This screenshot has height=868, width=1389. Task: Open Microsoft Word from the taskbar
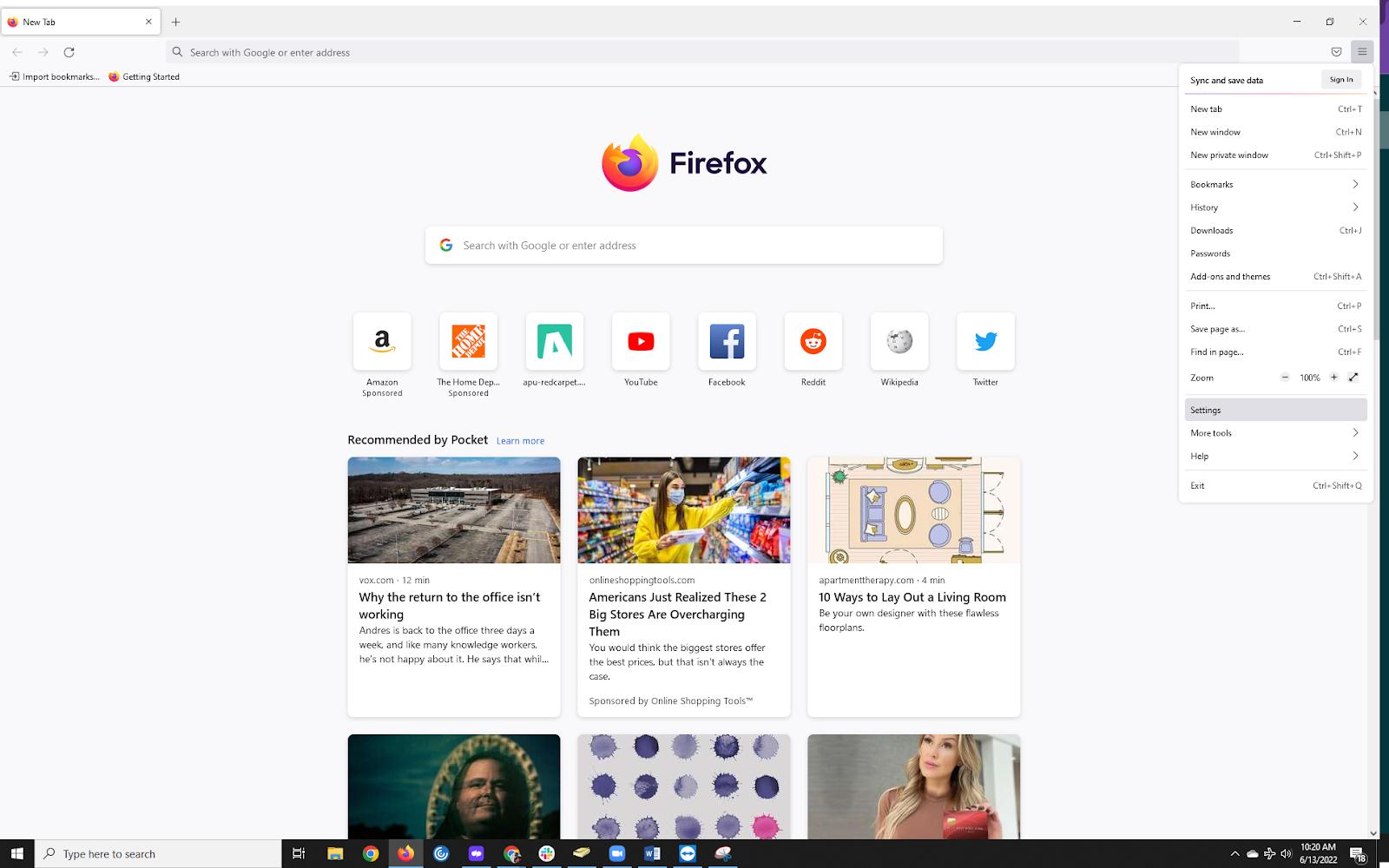[652, 853]
